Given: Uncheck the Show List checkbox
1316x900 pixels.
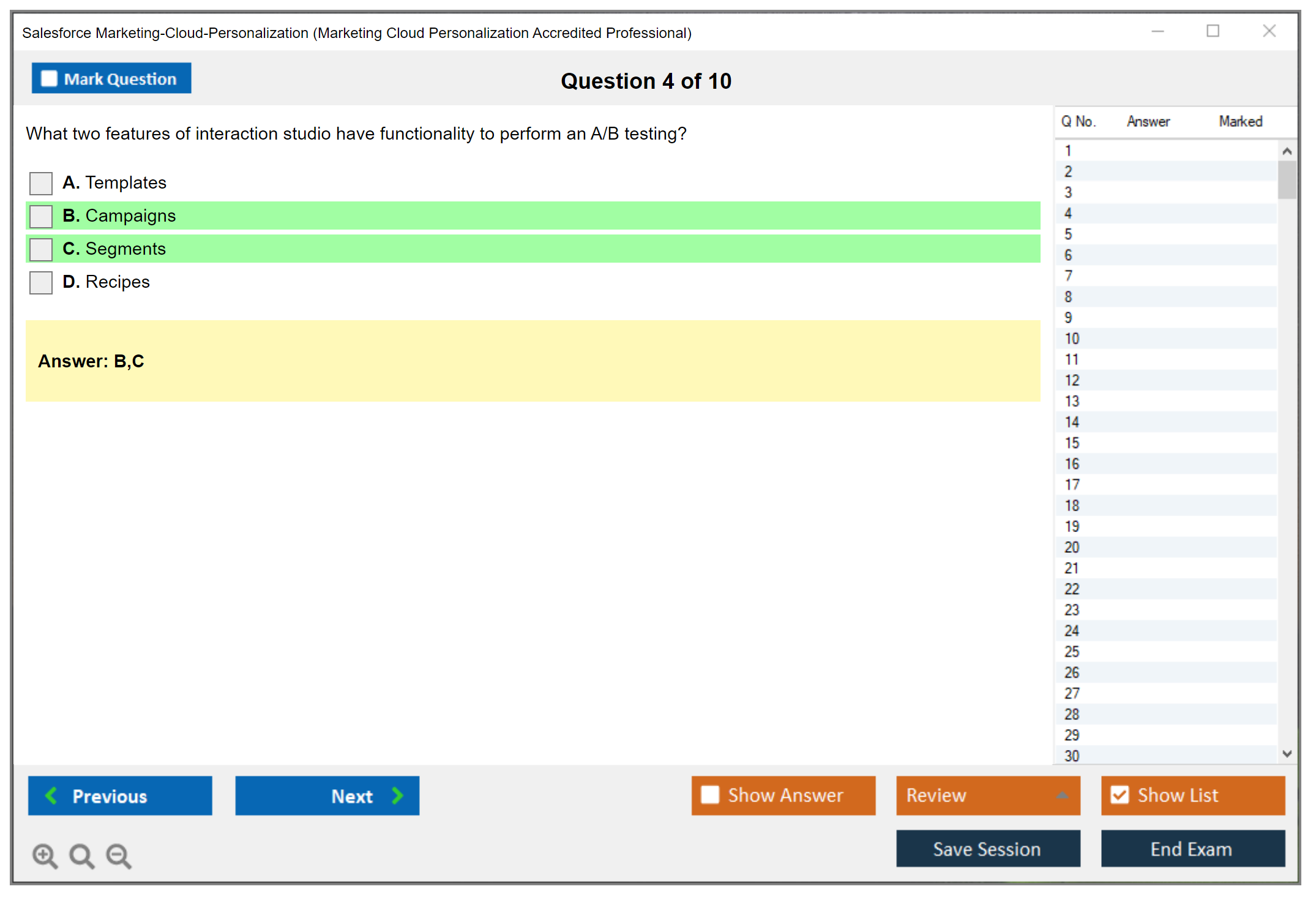Looking at the screenshot, I should coord(1120,795).
